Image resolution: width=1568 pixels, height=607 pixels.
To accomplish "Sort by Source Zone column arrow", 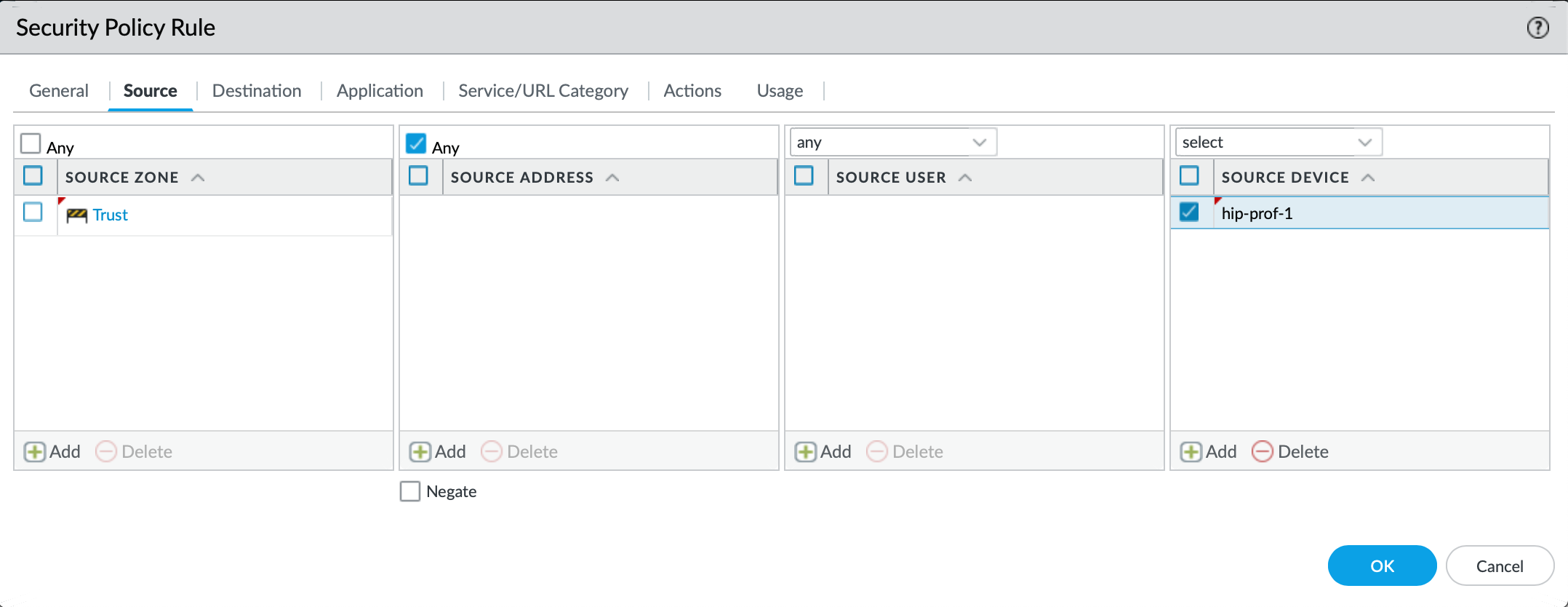I will tap(198, 178).
